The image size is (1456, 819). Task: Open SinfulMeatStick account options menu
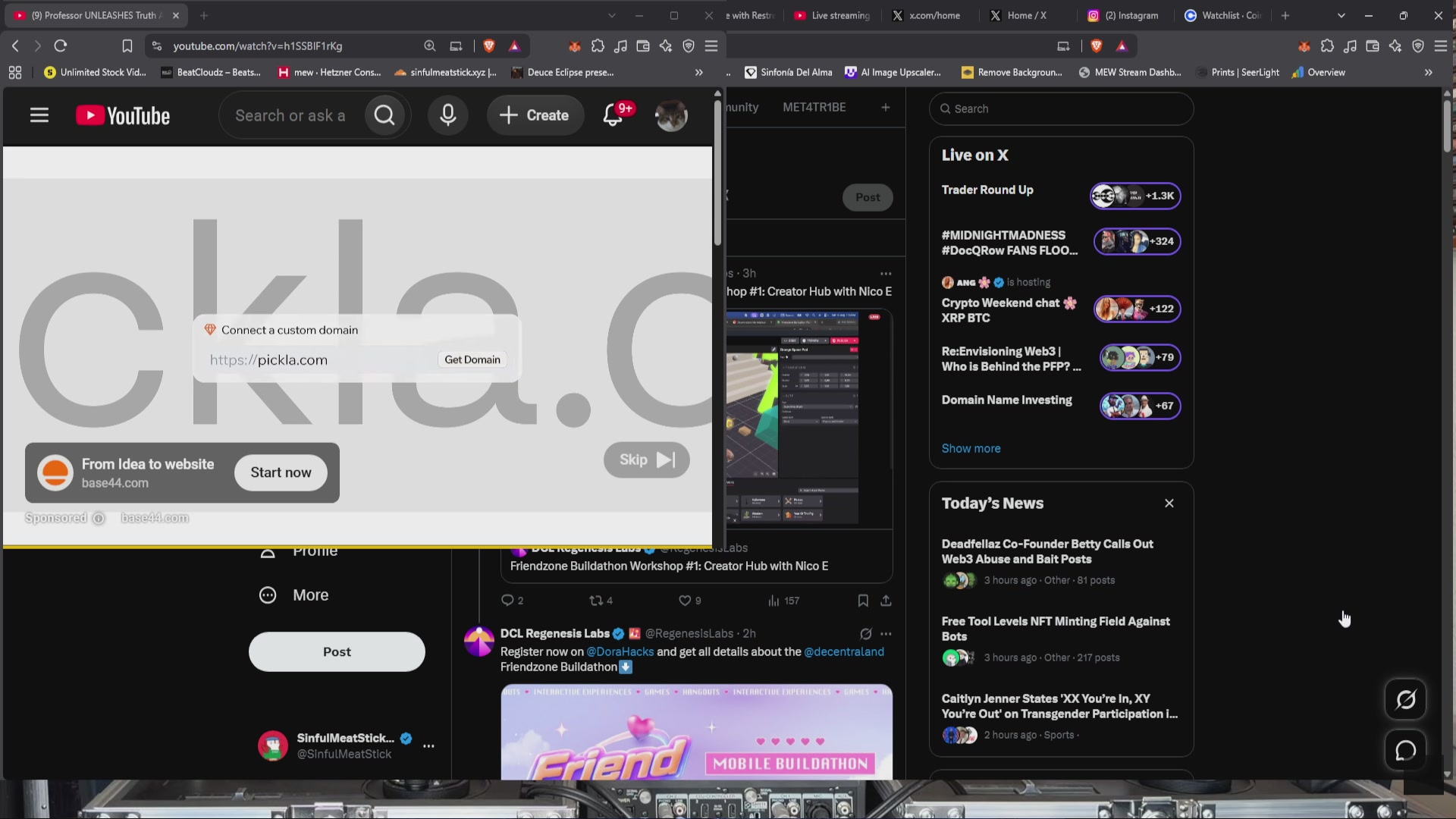428,746
